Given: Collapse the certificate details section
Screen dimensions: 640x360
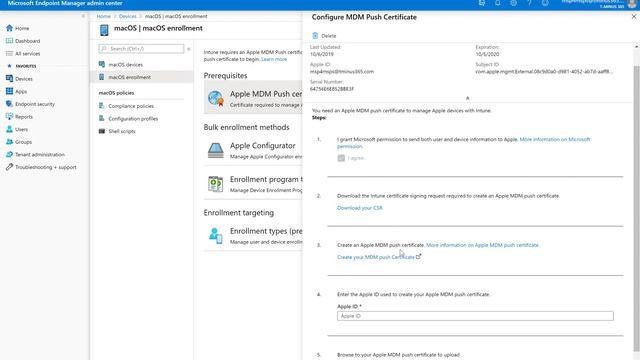Looking at the screenshot, I should pyautogui.click(x=468, y=98).
